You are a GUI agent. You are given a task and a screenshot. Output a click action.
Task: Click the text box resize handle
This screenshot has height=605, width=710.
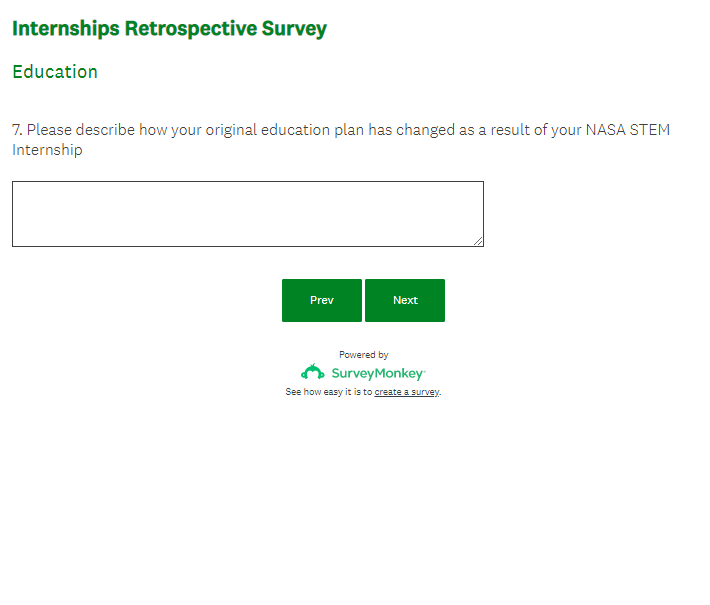478,241
